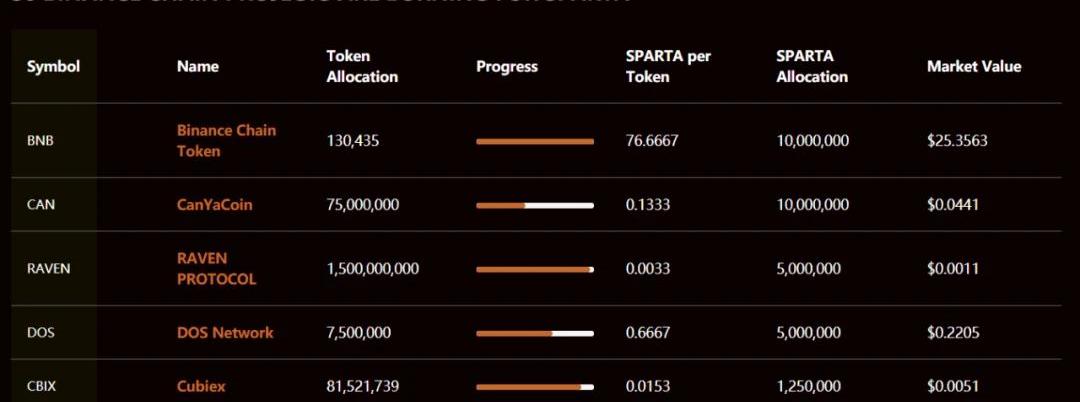This screenshot has width=1080, height=402.
Task: Click the Cubiex progress bar
Action: point(535,387)
